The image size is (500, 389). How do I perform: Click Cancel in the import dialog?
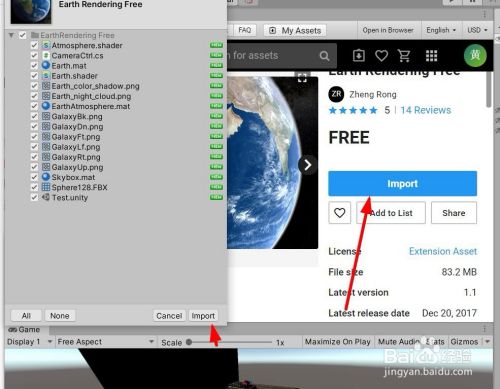[169, 316]
